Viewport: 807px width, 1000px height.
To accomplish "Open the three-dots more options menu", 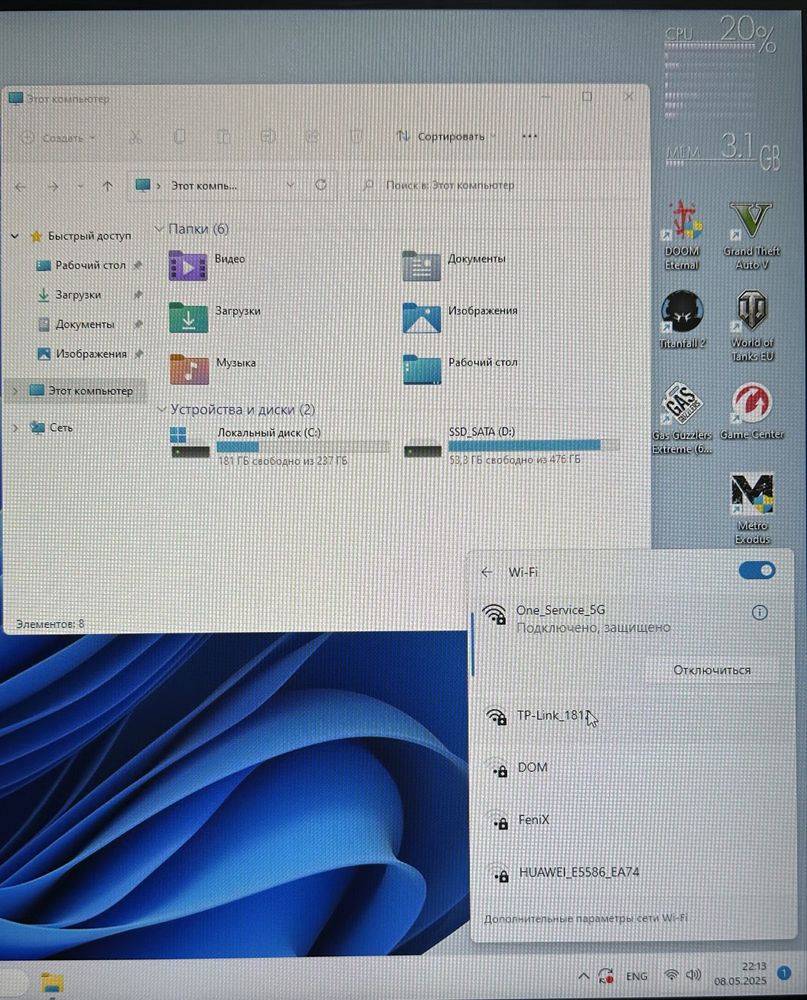I will tap(529, 136).
